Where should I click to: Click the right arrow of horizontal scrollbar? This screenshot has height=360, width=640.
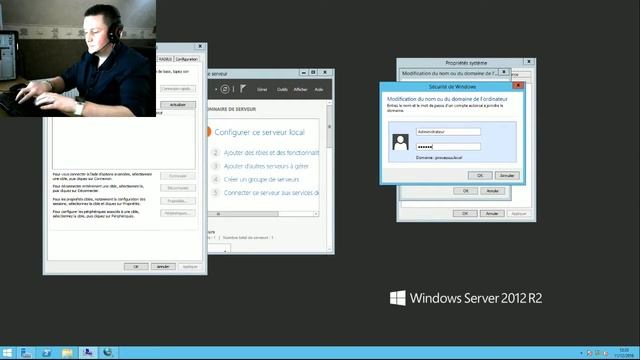(x=316, y=214)
